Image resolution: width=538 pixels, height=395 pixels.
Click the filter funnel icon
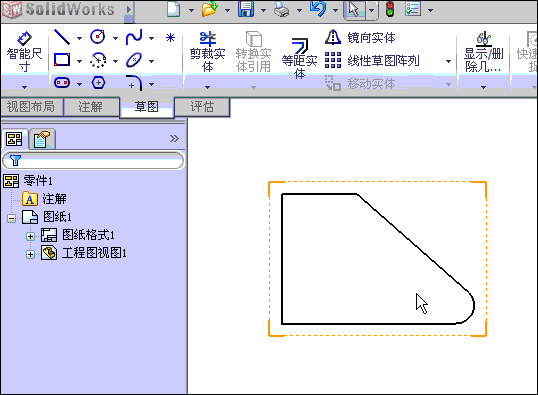tap(15, 160)
